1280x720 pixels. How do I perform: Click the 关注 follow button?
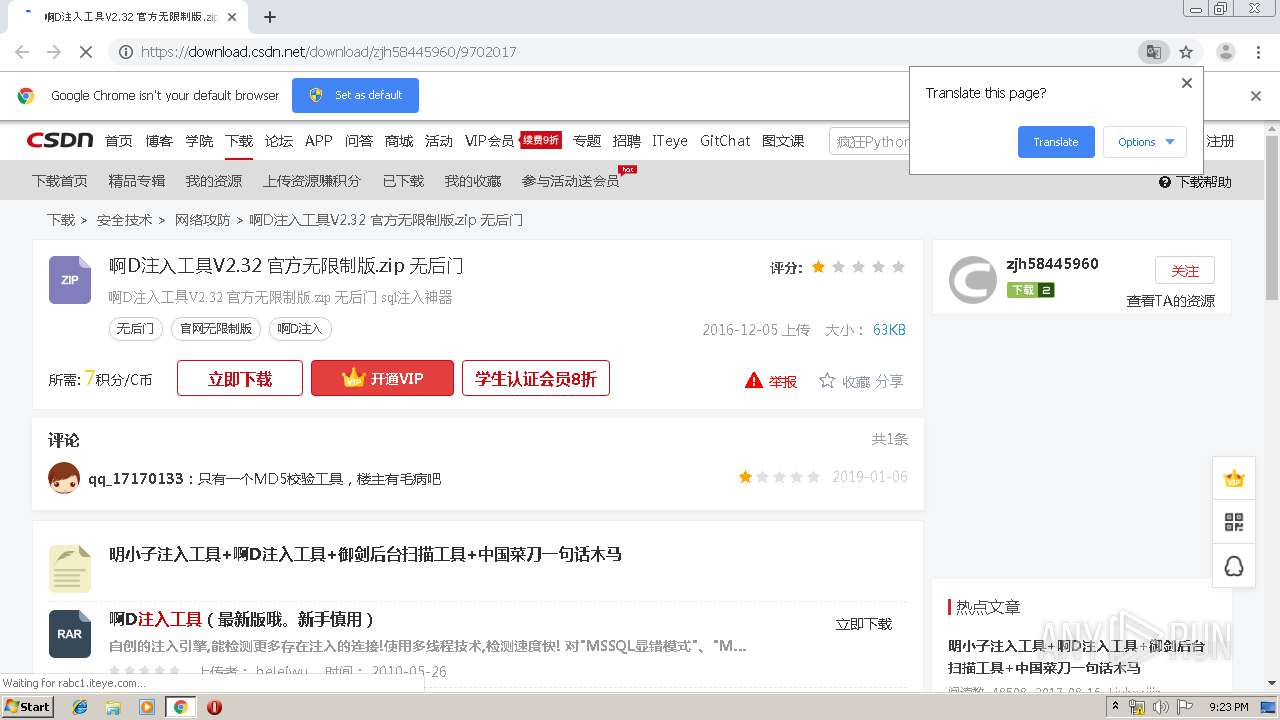(1185, 271)
